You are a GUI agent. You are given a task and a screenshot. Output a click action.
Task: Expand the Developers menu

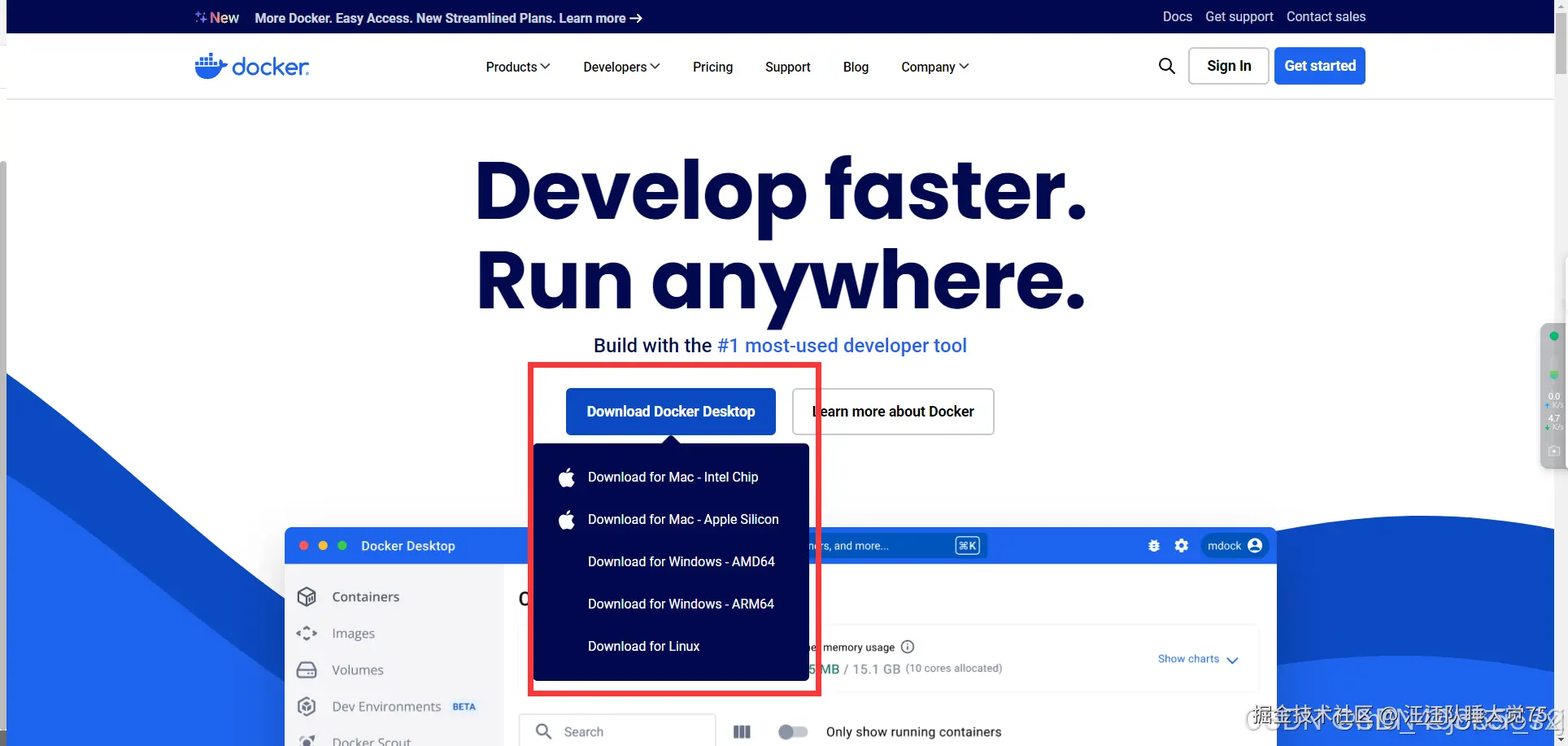click(x=621, y=67)
